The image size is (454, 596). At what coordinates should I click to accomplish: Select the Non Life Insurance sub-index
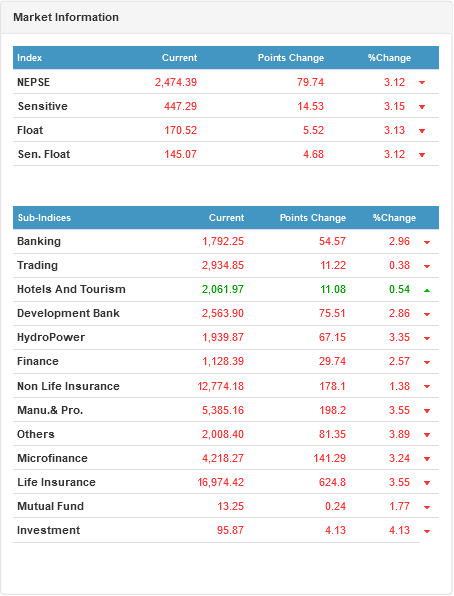tap(68, 386)
